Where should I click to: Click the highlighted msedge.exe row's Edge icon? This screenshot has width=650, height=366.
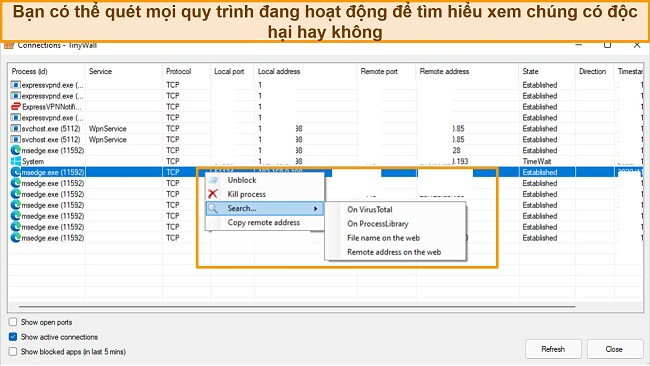click(x=16, y=172)
